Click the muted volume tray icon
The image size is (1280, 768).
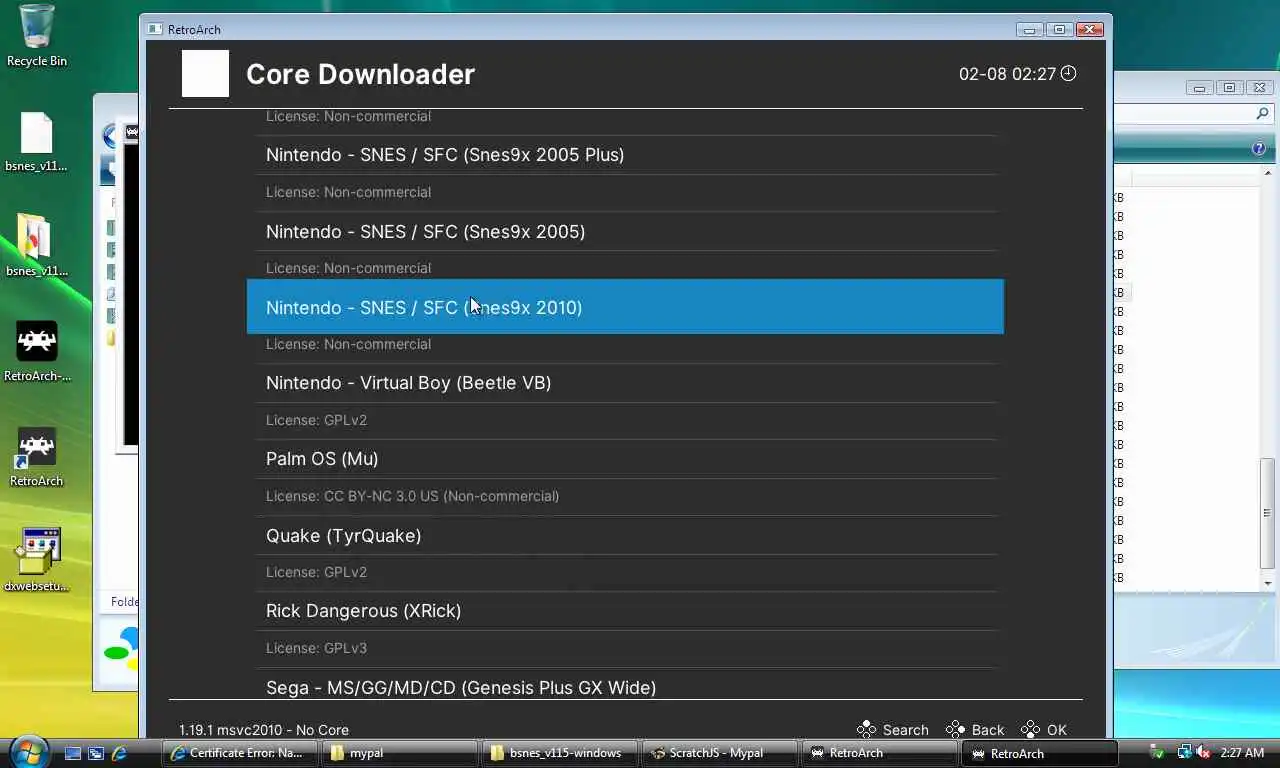click(x=1202, y=752)
